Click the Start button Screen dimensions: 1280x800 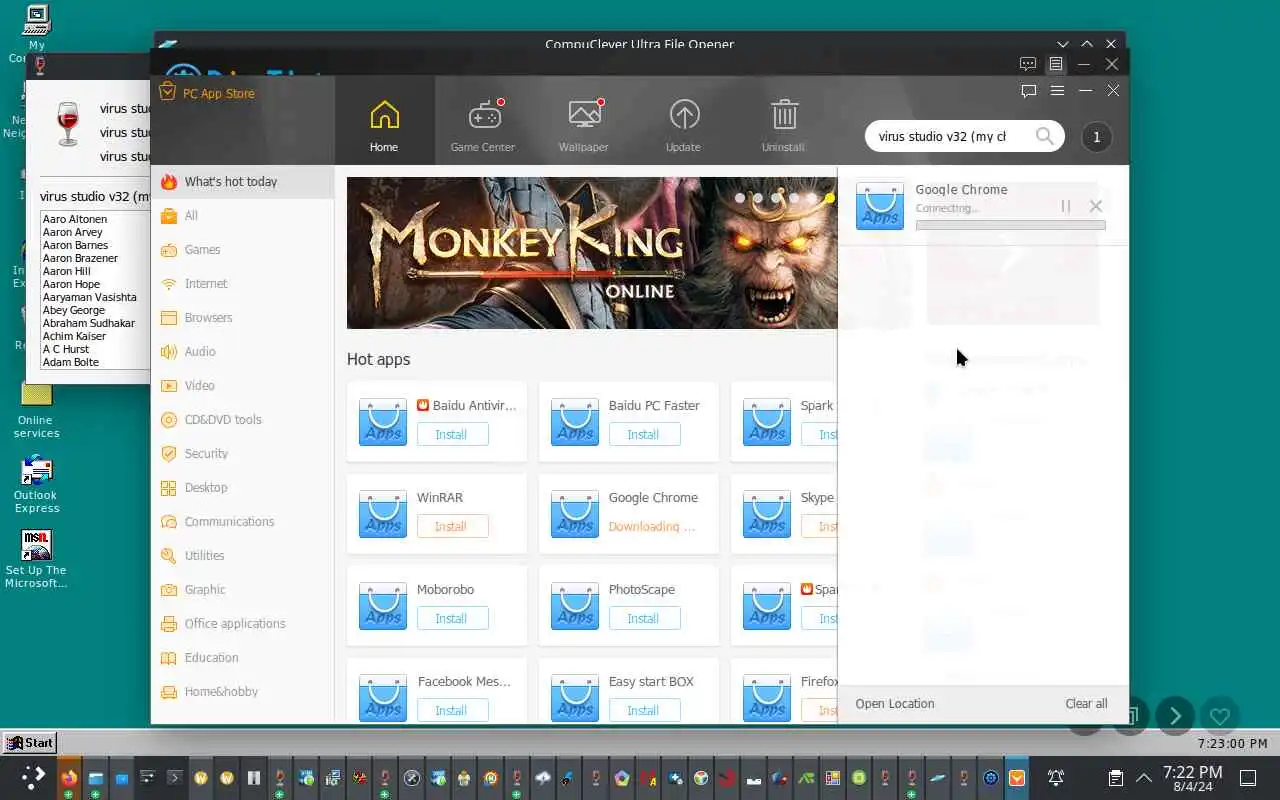point(30,743)
